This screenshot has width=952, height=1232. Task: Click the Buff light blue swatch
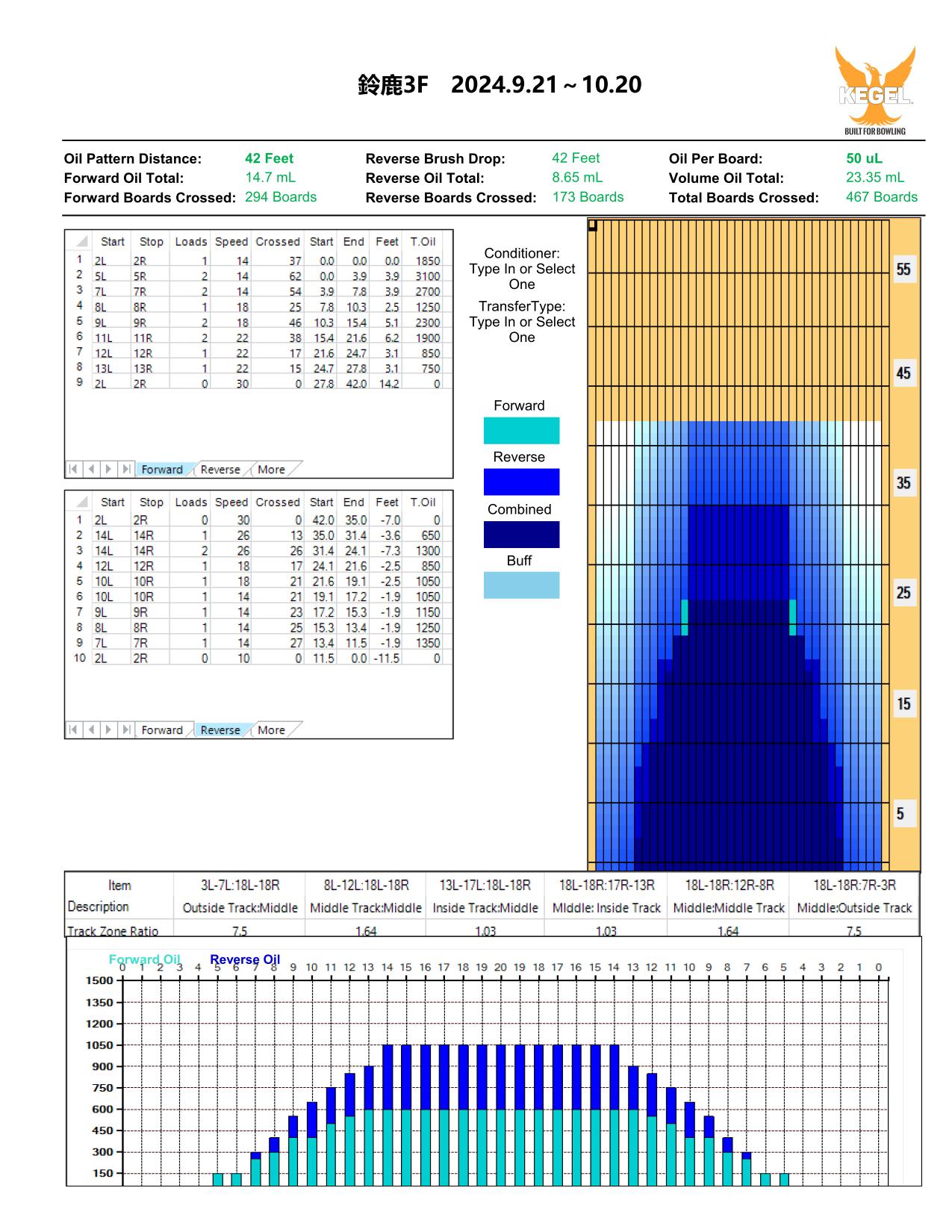pos(521,585)
